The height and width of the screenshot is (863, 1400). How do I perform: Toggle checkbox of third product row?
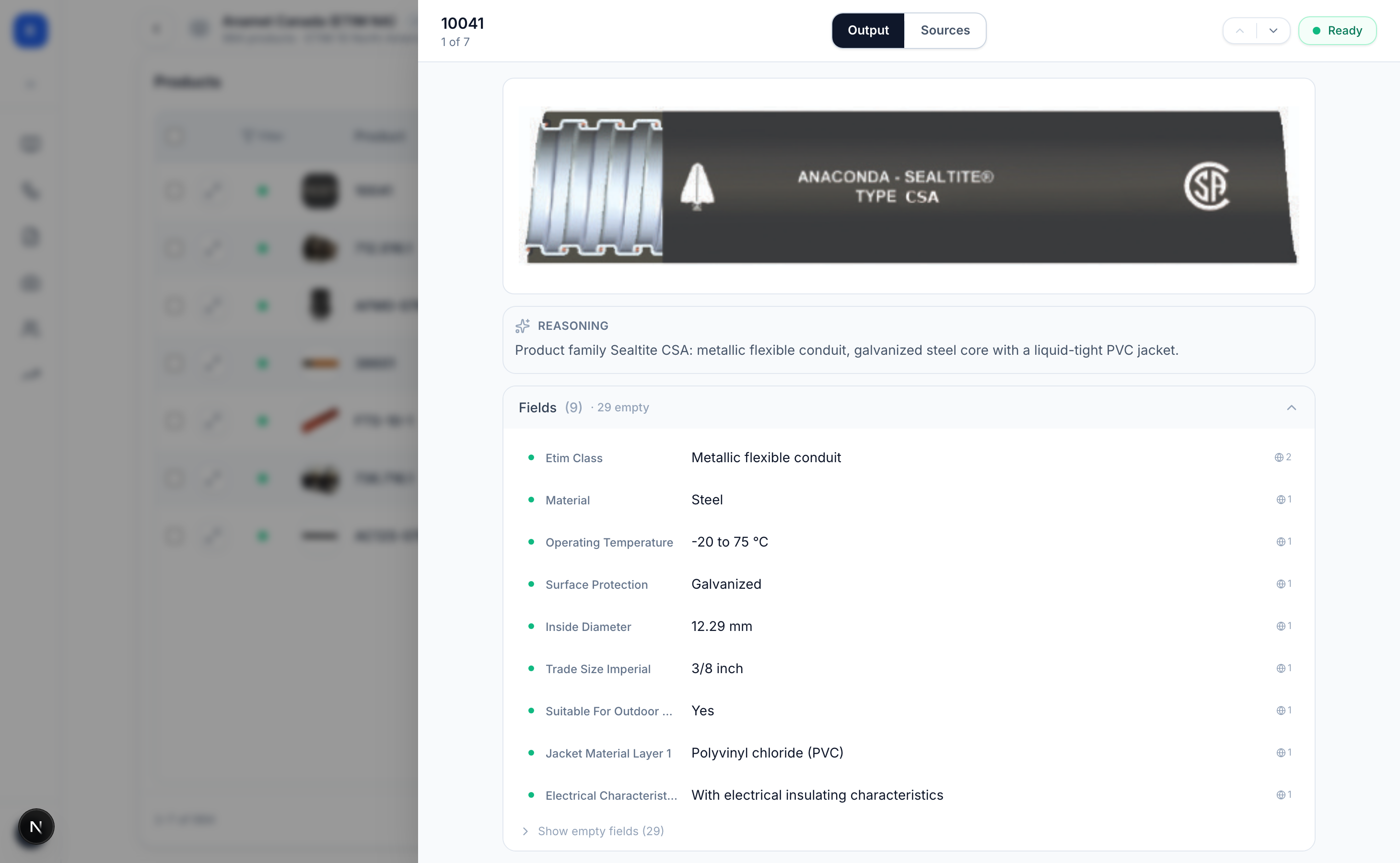pyautogui.click(x=175, y=305)
